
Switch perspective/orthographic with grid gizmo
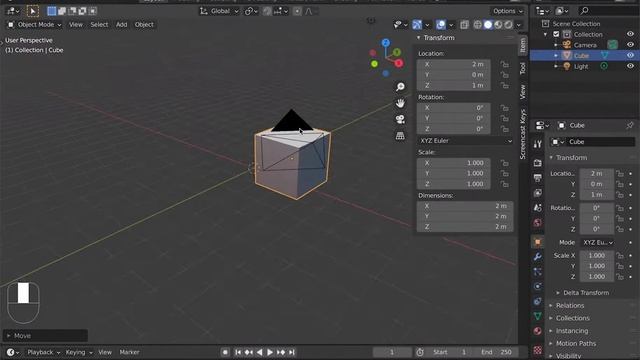pos(400,136)
